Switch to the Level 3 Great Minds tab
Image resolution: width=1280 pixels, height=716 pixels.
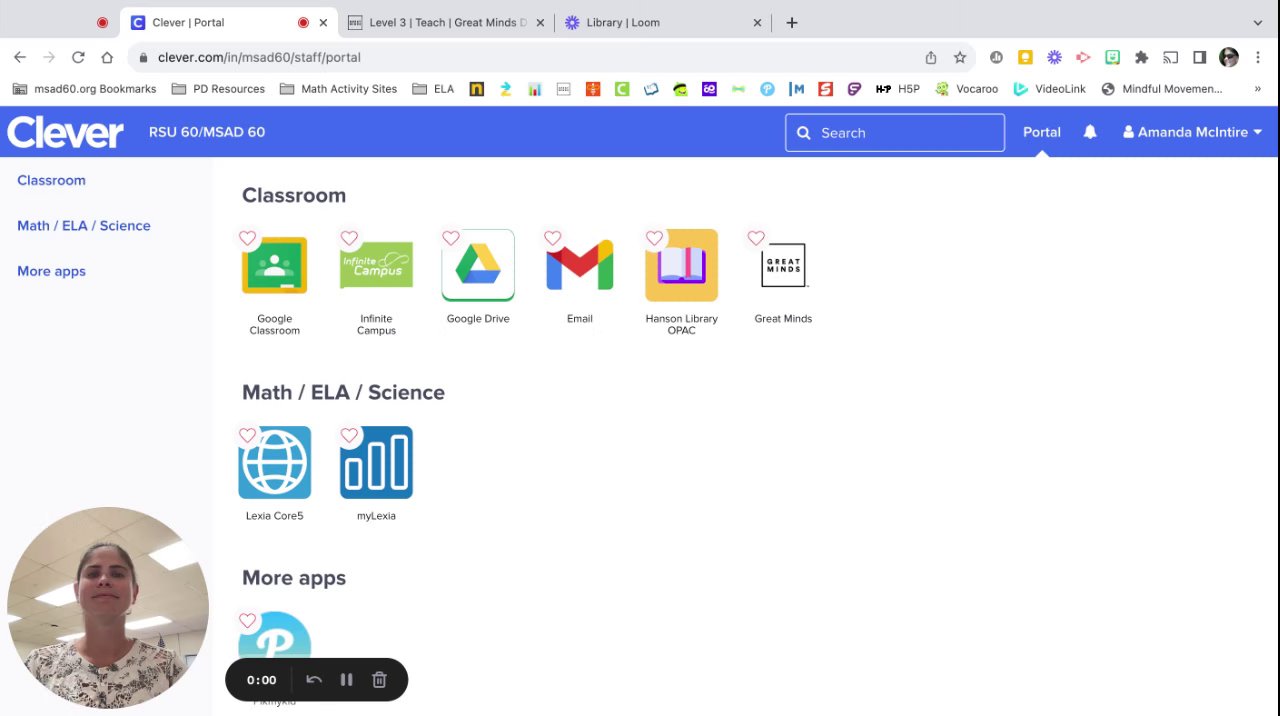(x=447, y=22)
